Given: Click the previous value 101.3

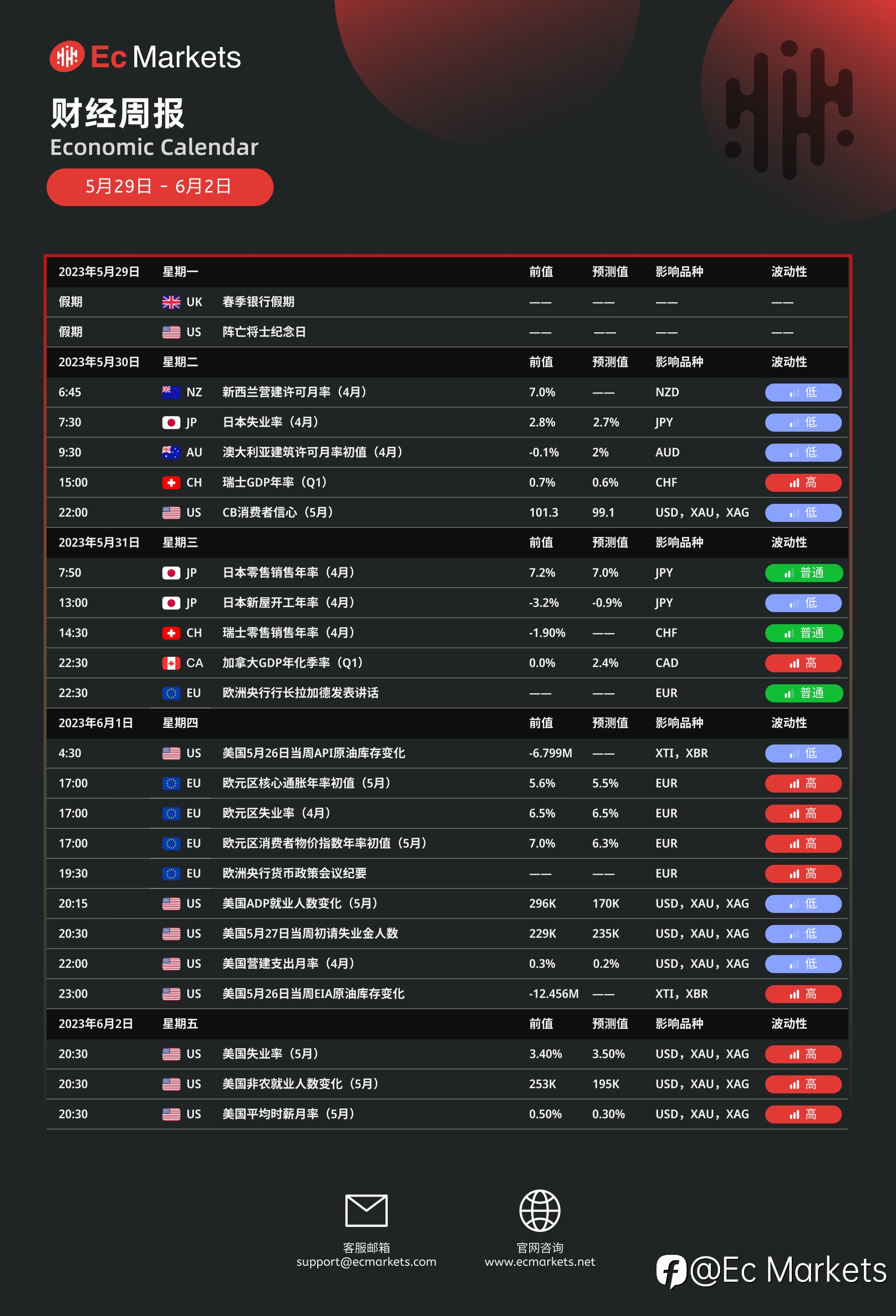Looking at the screenshot, I should pyautogui.click(x=543, y=512).
